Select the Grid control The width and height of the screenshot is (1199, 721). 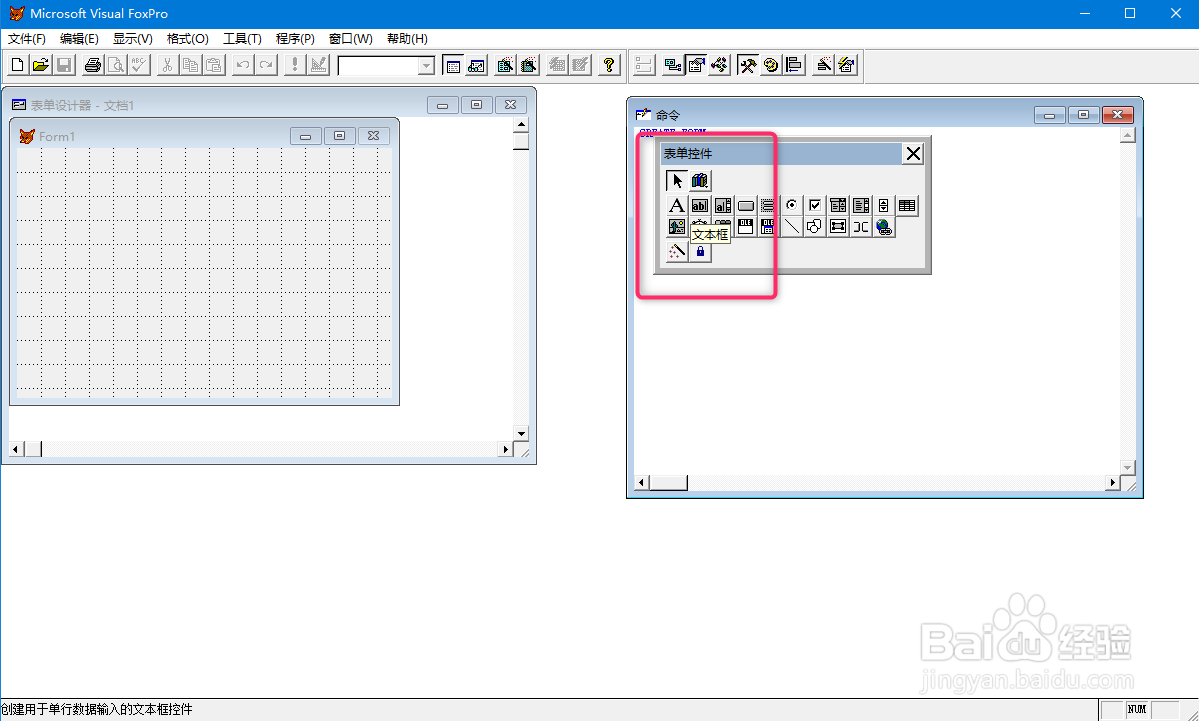click(x=907, y=205)
